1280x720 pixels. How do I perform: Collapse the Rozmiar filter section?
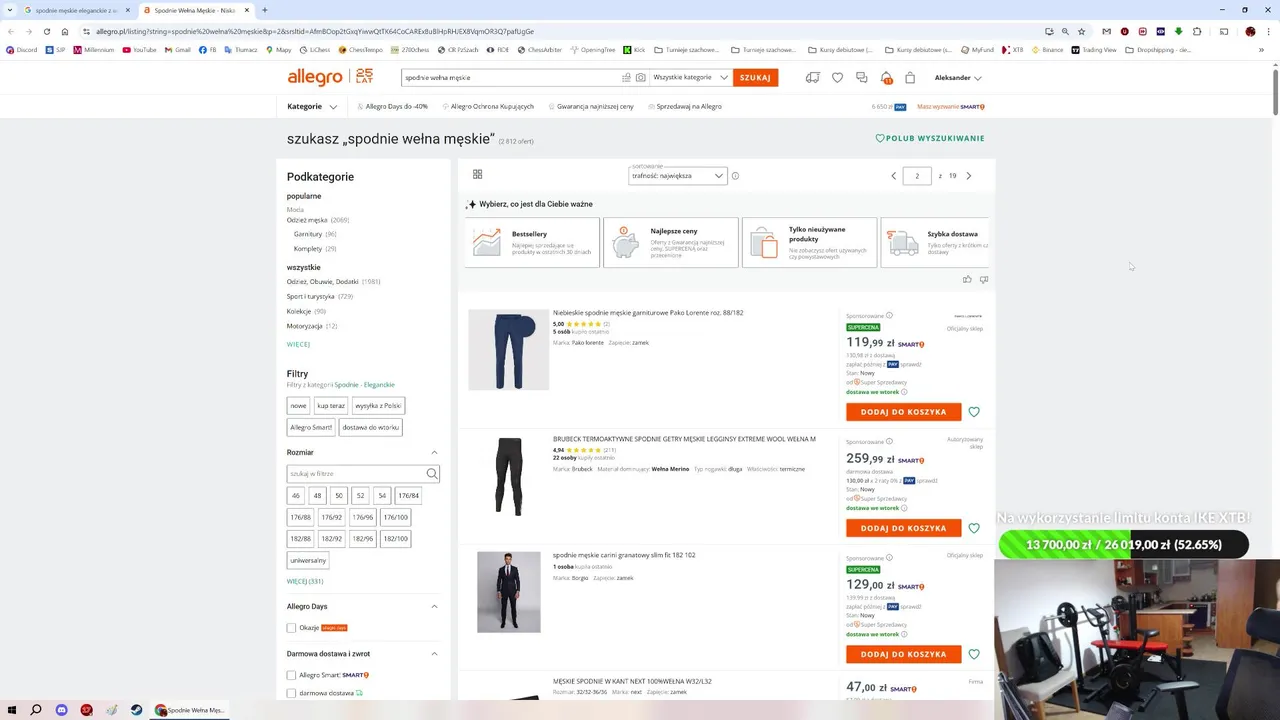[434, 452]
